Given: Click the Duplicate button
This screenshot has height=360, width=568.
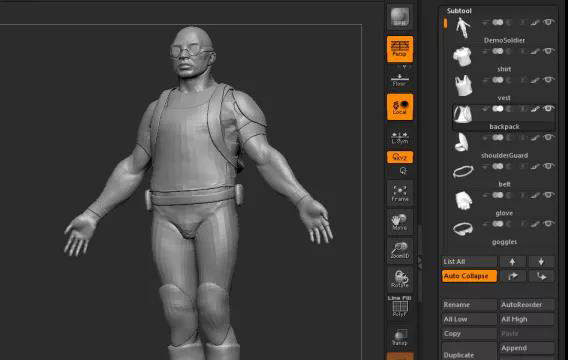Looking at the screenshot, I should [x=469, y=351].
